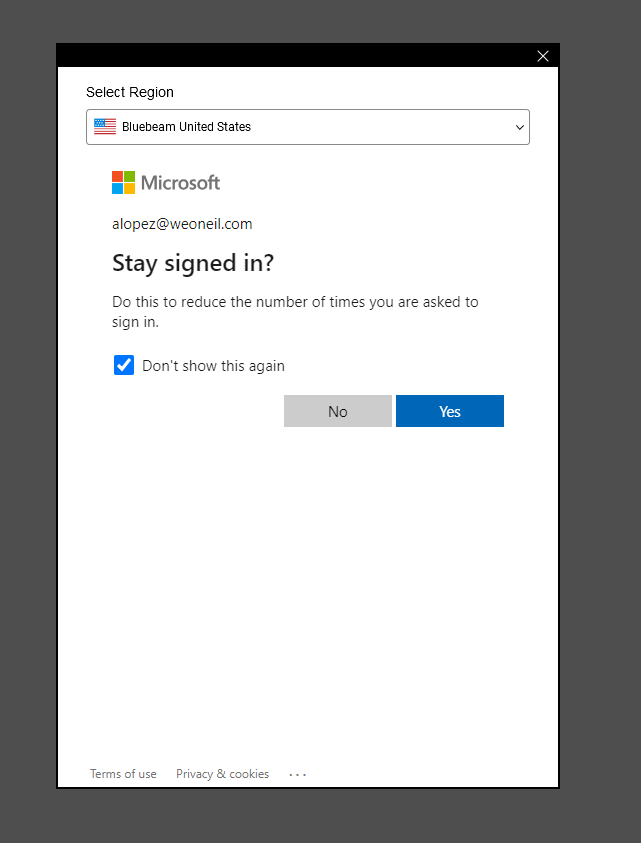
Task: Click the Stay signed in? heading
Action: point(193,263)
